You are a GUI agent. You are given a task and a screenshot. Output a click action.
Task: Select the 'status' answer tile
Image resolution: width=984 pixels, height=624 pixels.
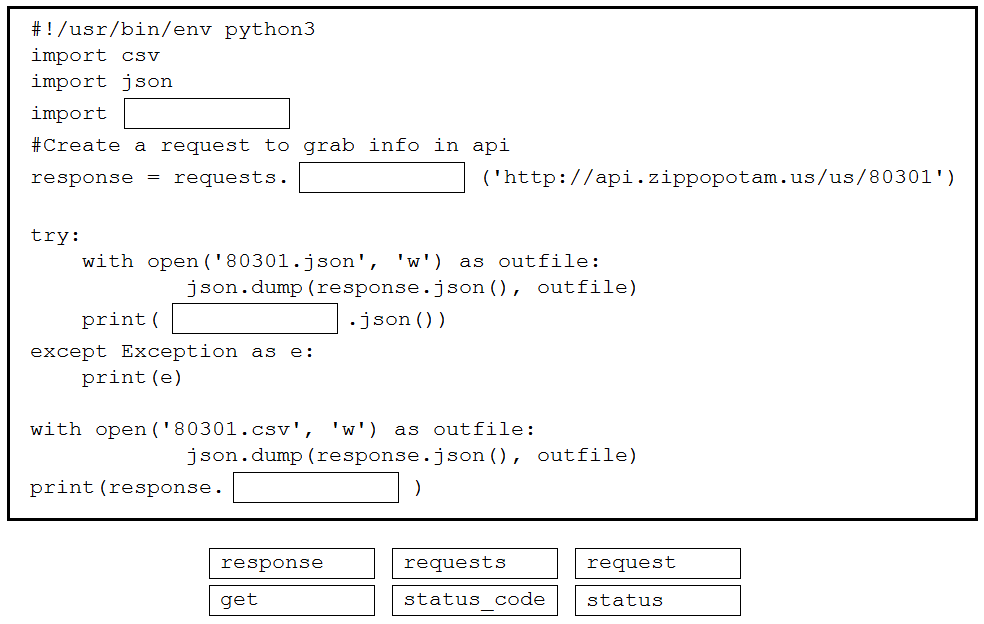click(x=658, y=600)
